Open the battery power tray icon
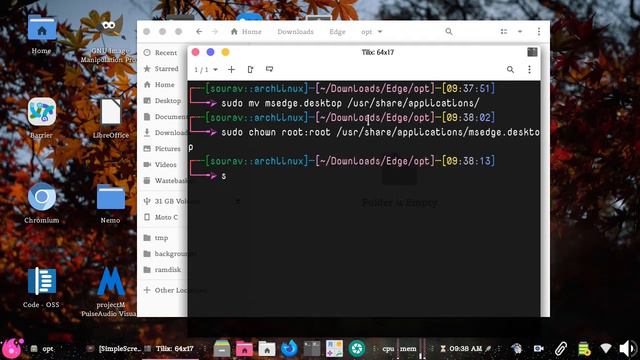640x360 pixels. (x=584, y=349)
